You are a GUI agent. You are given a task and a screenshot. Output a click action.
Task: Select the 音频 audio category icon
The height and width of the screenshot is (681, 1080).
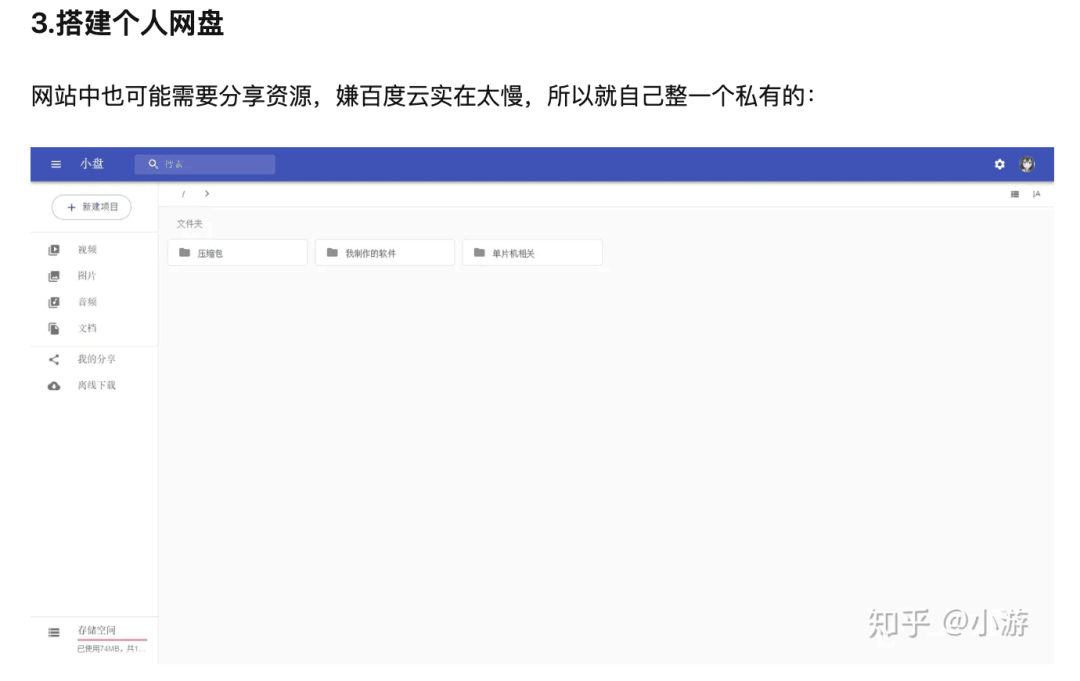pos(54,301)
